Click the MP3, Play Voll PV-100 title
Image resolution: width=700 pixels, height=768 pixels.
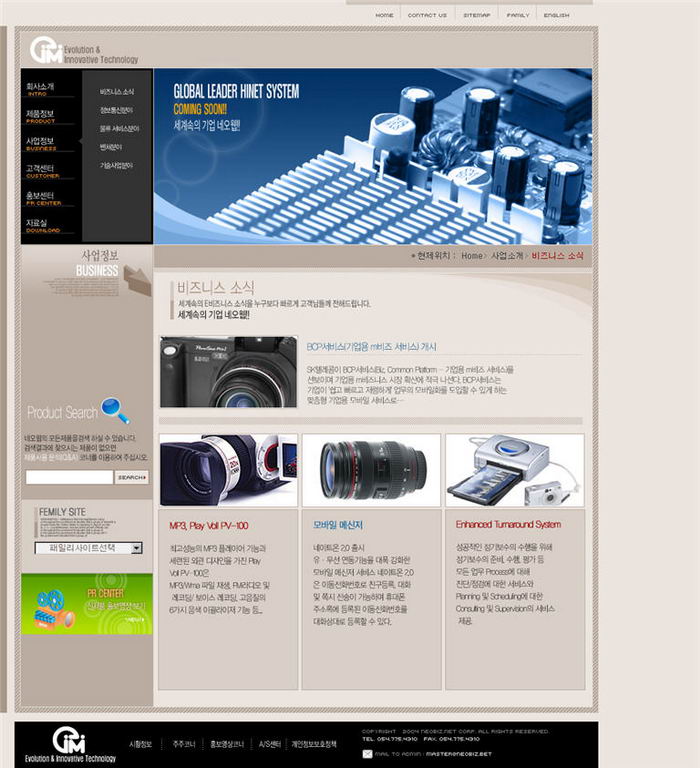209,524
